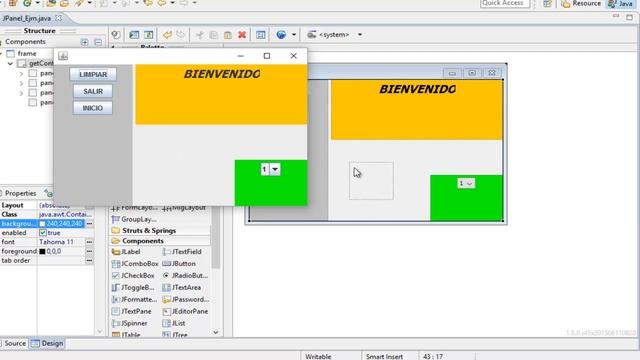
Task: Collapse all in Components tree (minus icon)
Action: pos(98,42)
